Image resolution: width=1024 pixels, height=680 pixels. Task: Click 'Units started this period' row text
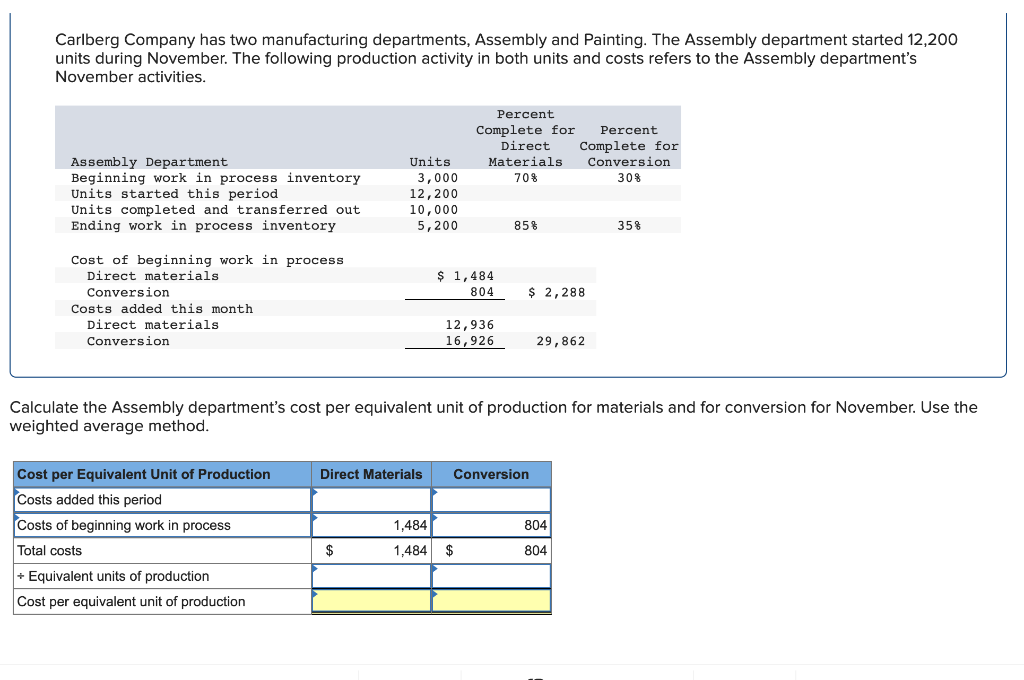click(x=174, y=194)
